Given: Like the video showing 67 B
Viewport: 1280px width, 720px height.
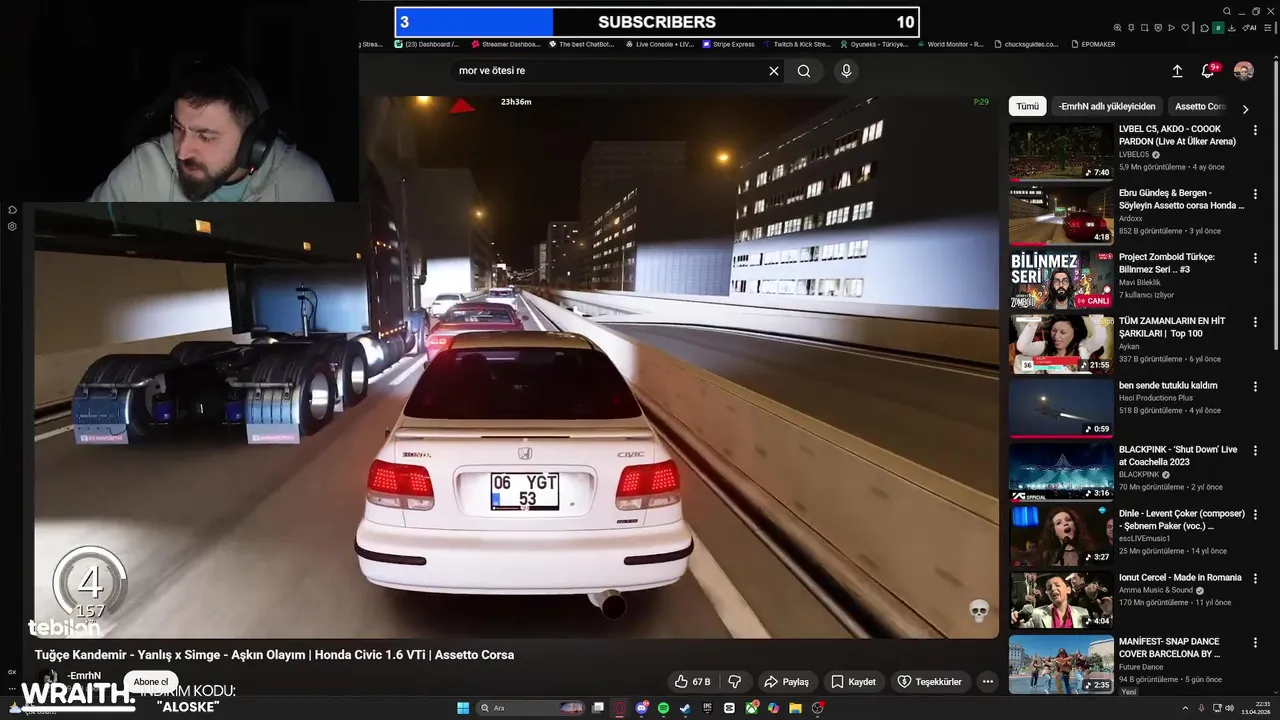Looking at the screenshot, I should click(x=692, y=682).
